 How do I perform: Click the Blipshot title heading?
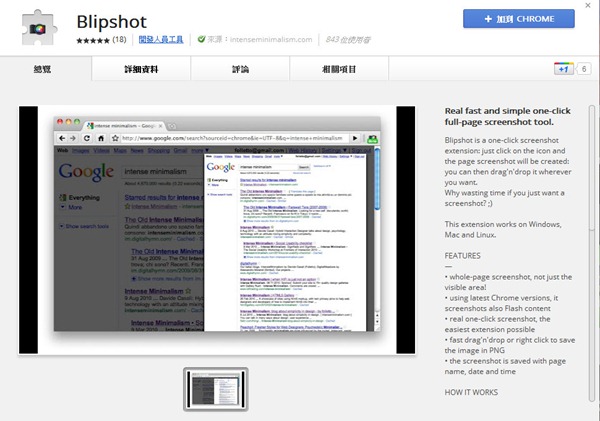111,21
